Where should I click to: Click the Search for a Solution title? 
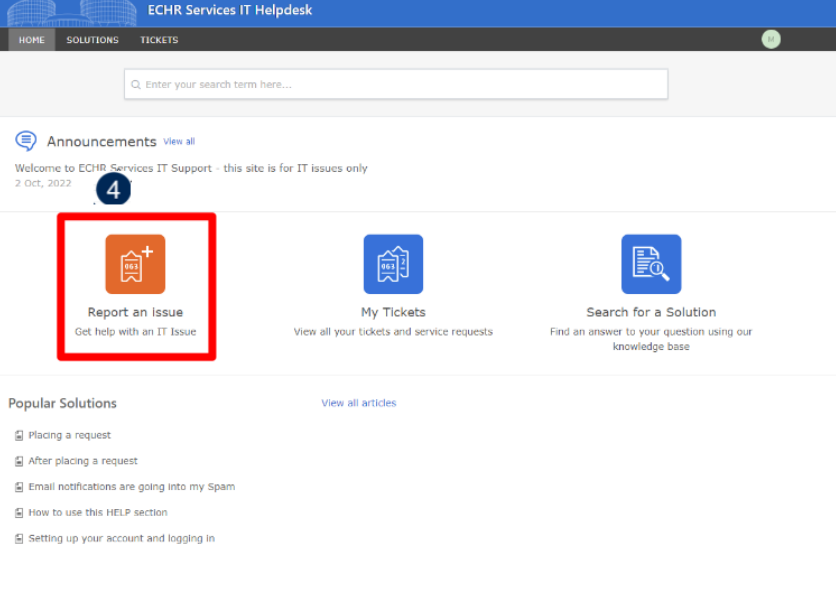pyautogui.click(x=651, y=312)
